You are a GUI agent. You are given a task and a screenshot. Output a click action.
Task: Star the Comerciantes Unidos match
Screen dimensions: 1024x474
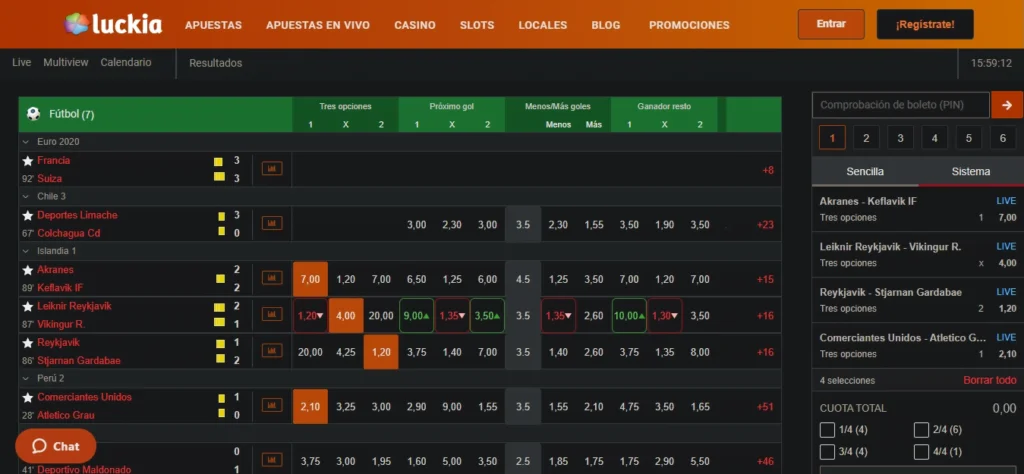[28, 398]
